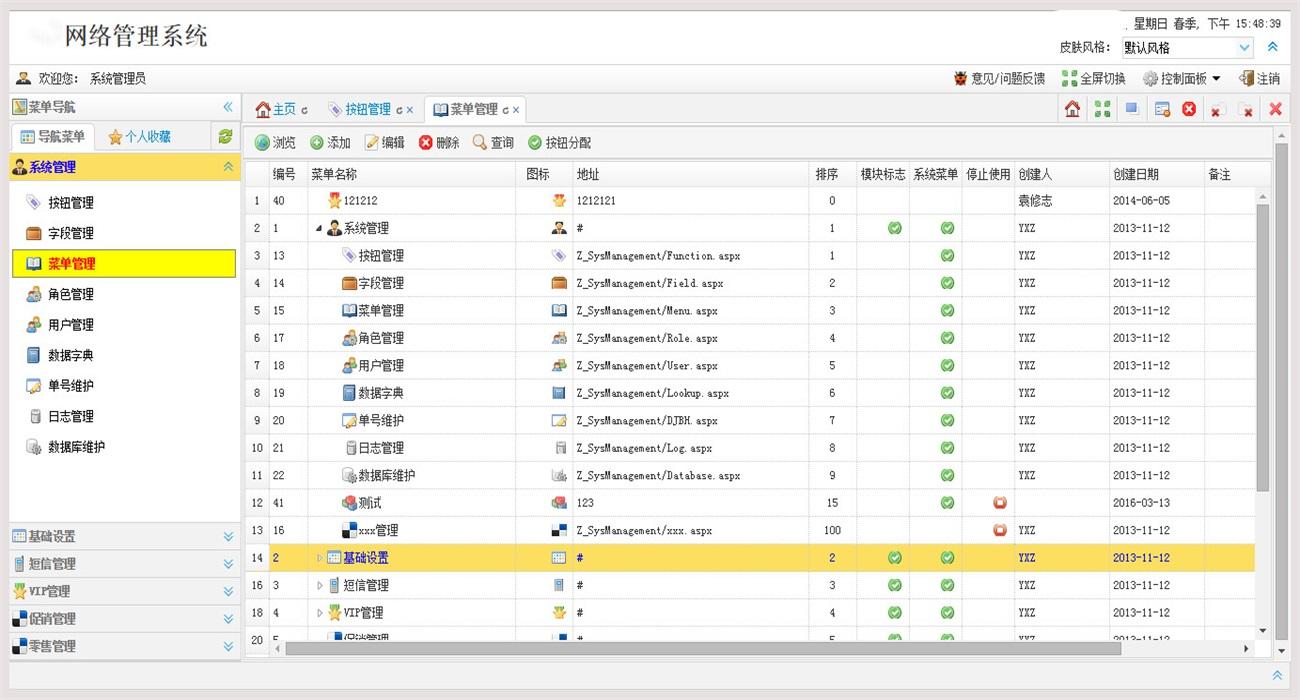Expand the 短信管理 tree row in grid
This screenshot has height=700, width=1300.
[320, 586]
